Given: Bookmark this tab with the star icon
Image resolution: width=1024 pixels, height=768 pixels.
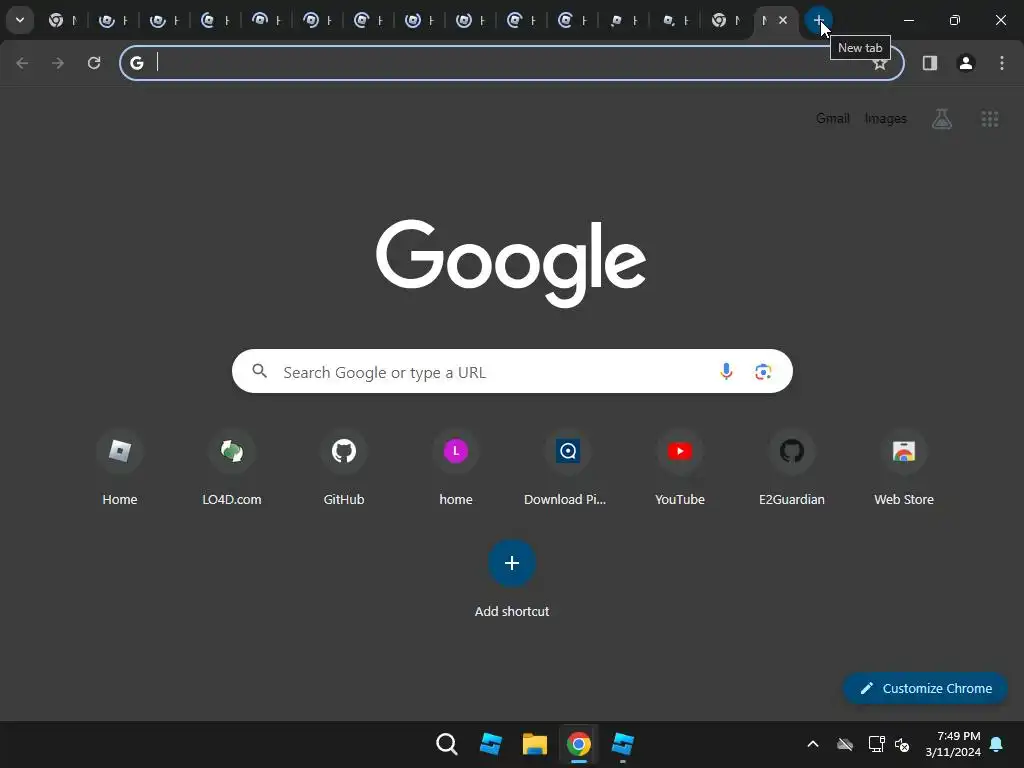Looking at the screenshot, I should 880,63.
